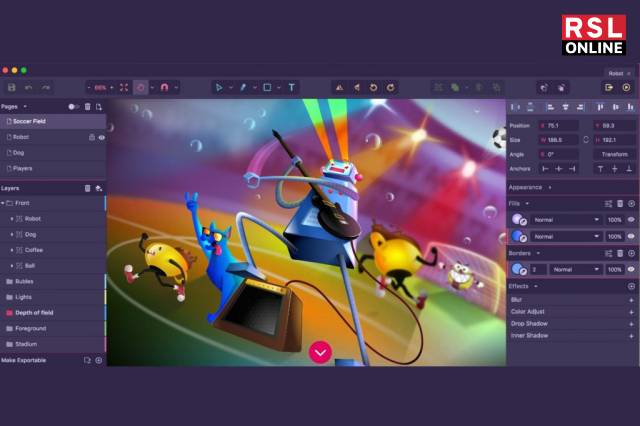Screen dimensions: 640x426
Task: Align the selection to horizontal center
Action: 565,107
